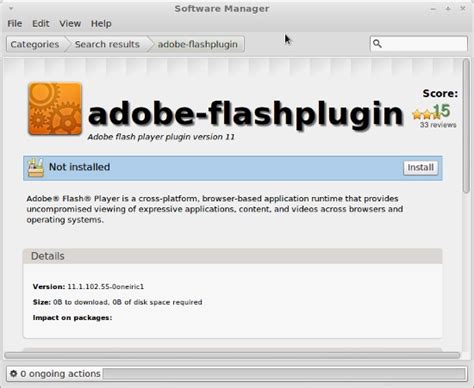This screenshot has height=388, width=474.
Task: Open the 33 reviews link
Action: (438, 125)
